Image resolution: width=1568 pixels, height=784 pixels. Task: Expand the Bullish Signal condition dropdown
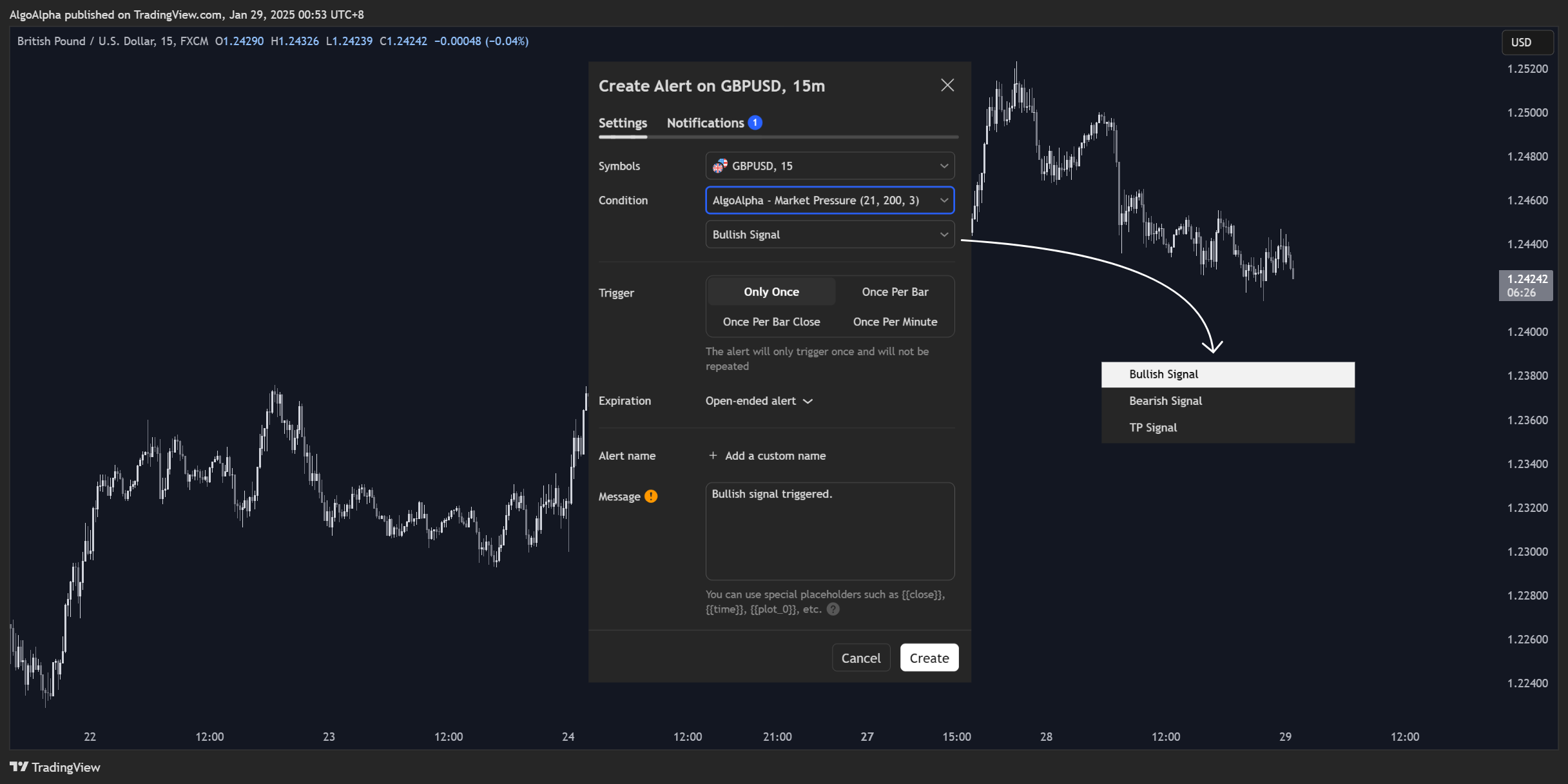830,235
